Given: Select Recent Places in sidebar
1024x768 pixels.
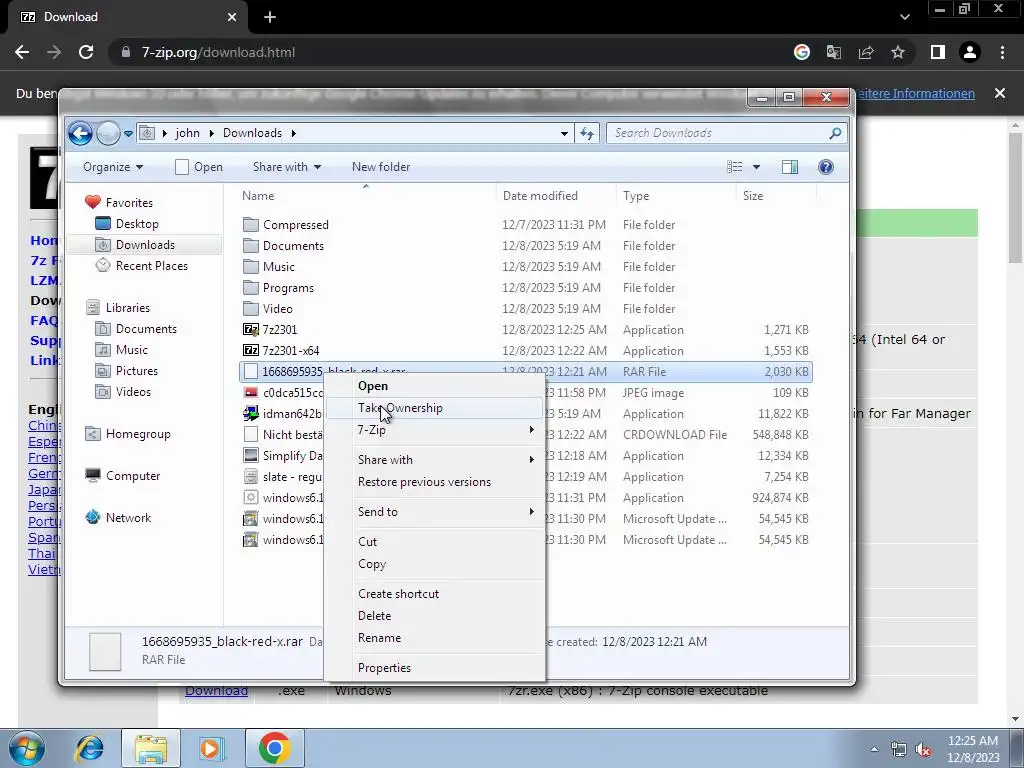Looking at the screenshot, I should click(x=152, y=266).
